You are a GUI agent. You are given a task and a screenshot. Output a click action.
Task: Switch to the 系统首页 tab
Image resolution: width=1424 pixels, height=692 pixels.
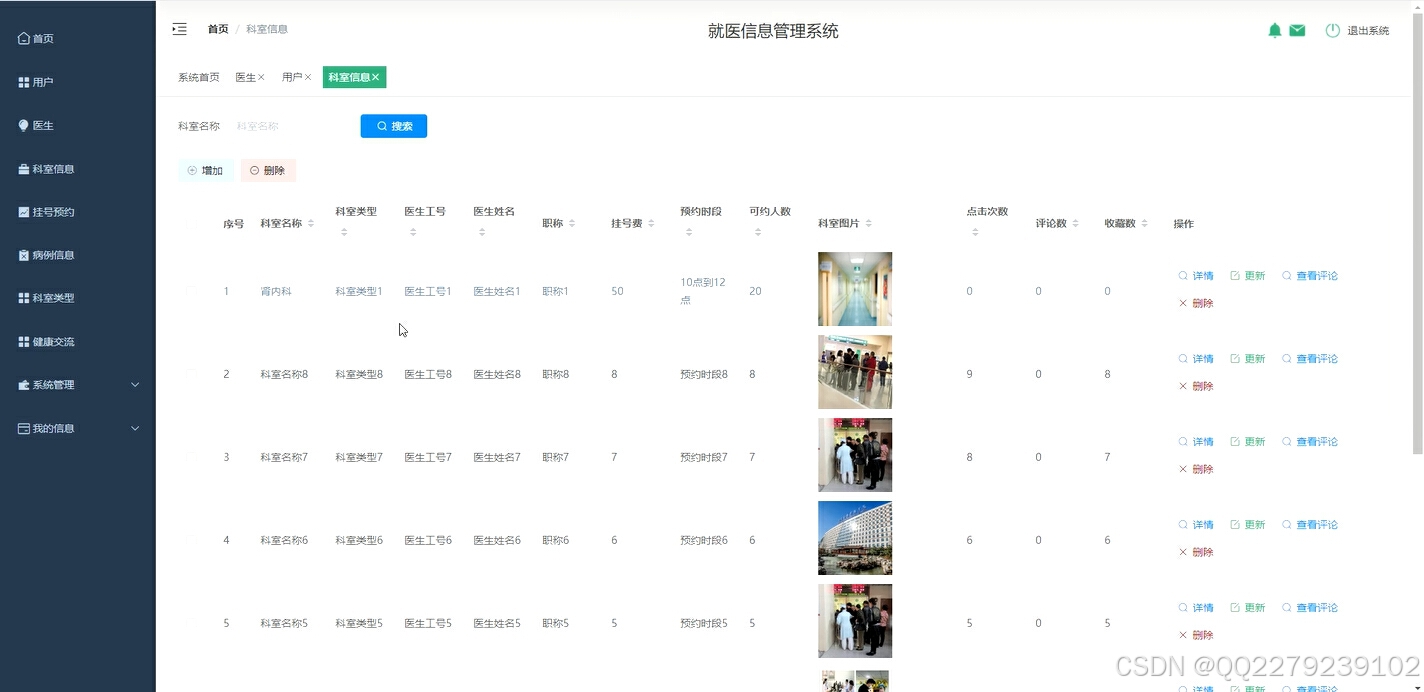(198, 77)
